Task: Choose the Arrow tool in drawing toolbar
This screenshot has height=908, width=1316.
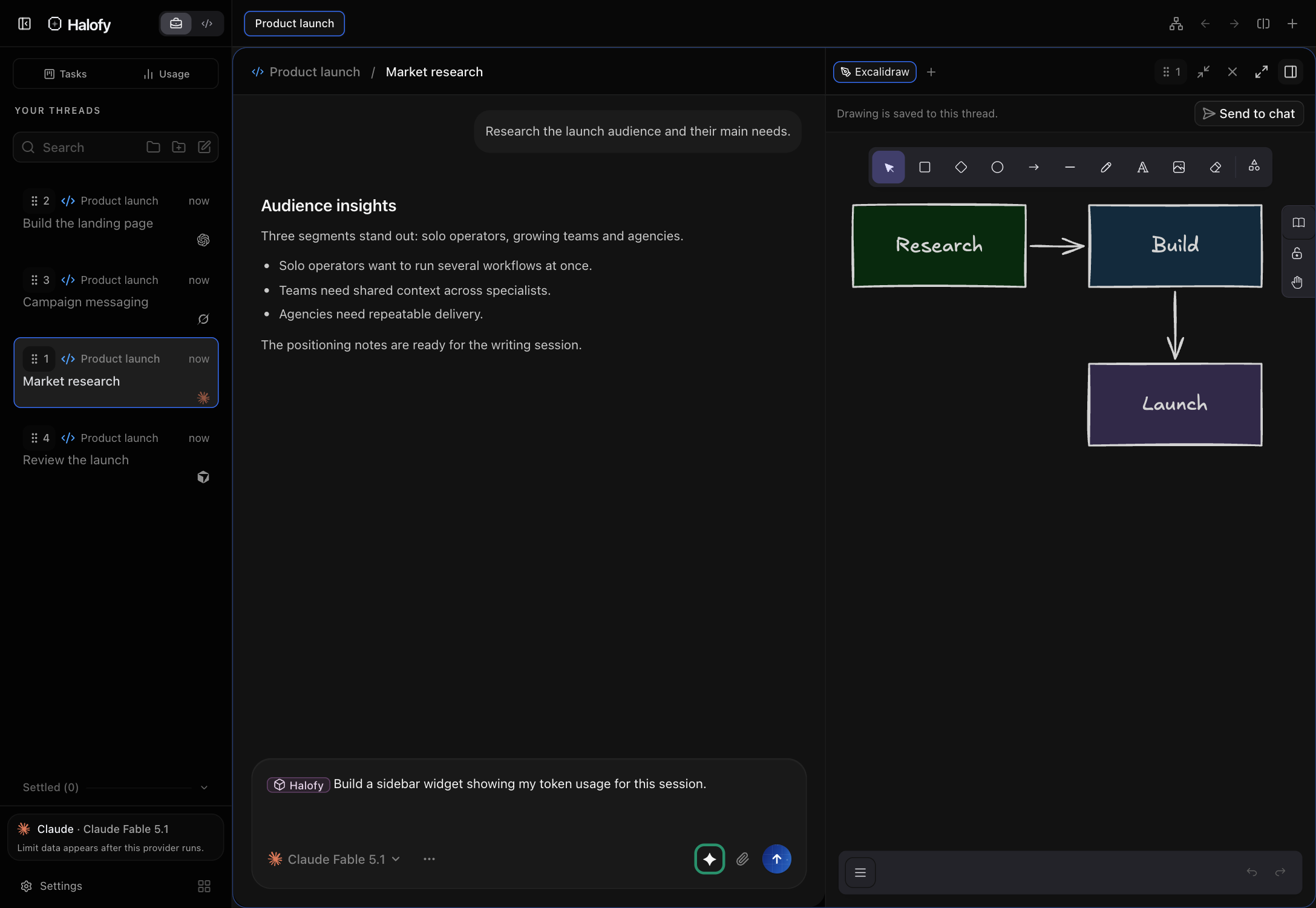Action: [1033, 167]
